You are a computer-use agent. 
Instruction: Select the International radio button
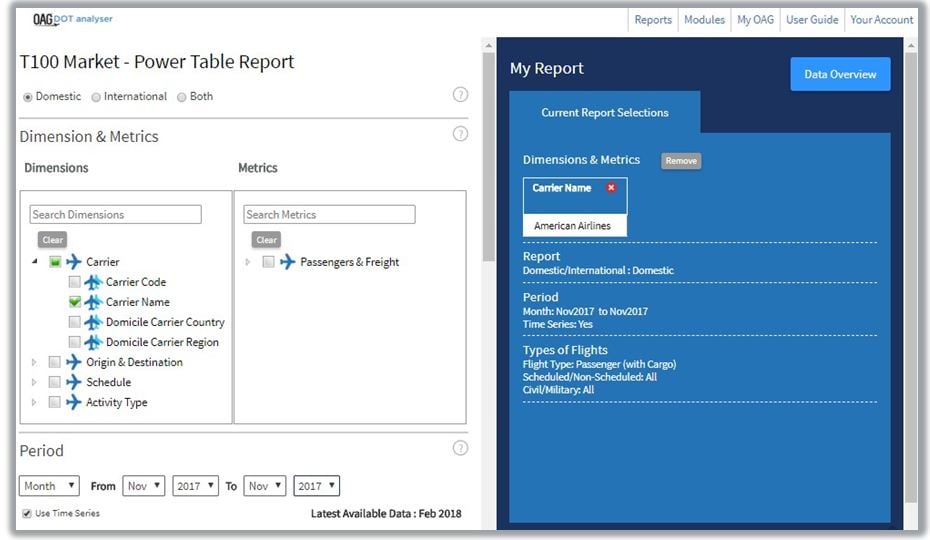(x=96, y=97)
